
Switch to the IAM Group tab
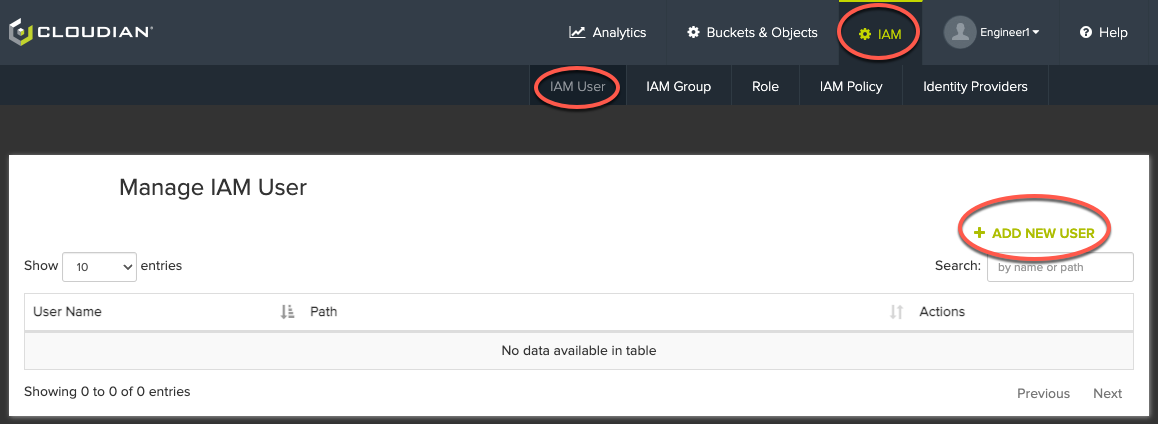[678, 86]
